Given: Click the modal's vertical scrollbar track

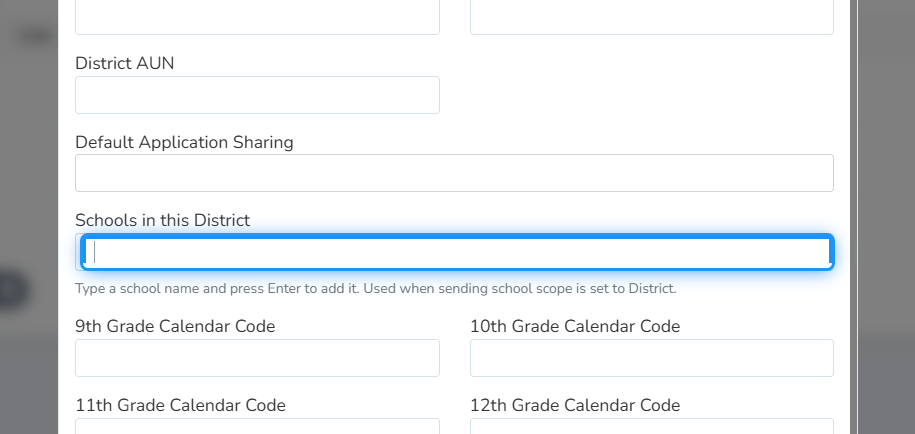Looking at the screenshot, I should coord(854,217).
